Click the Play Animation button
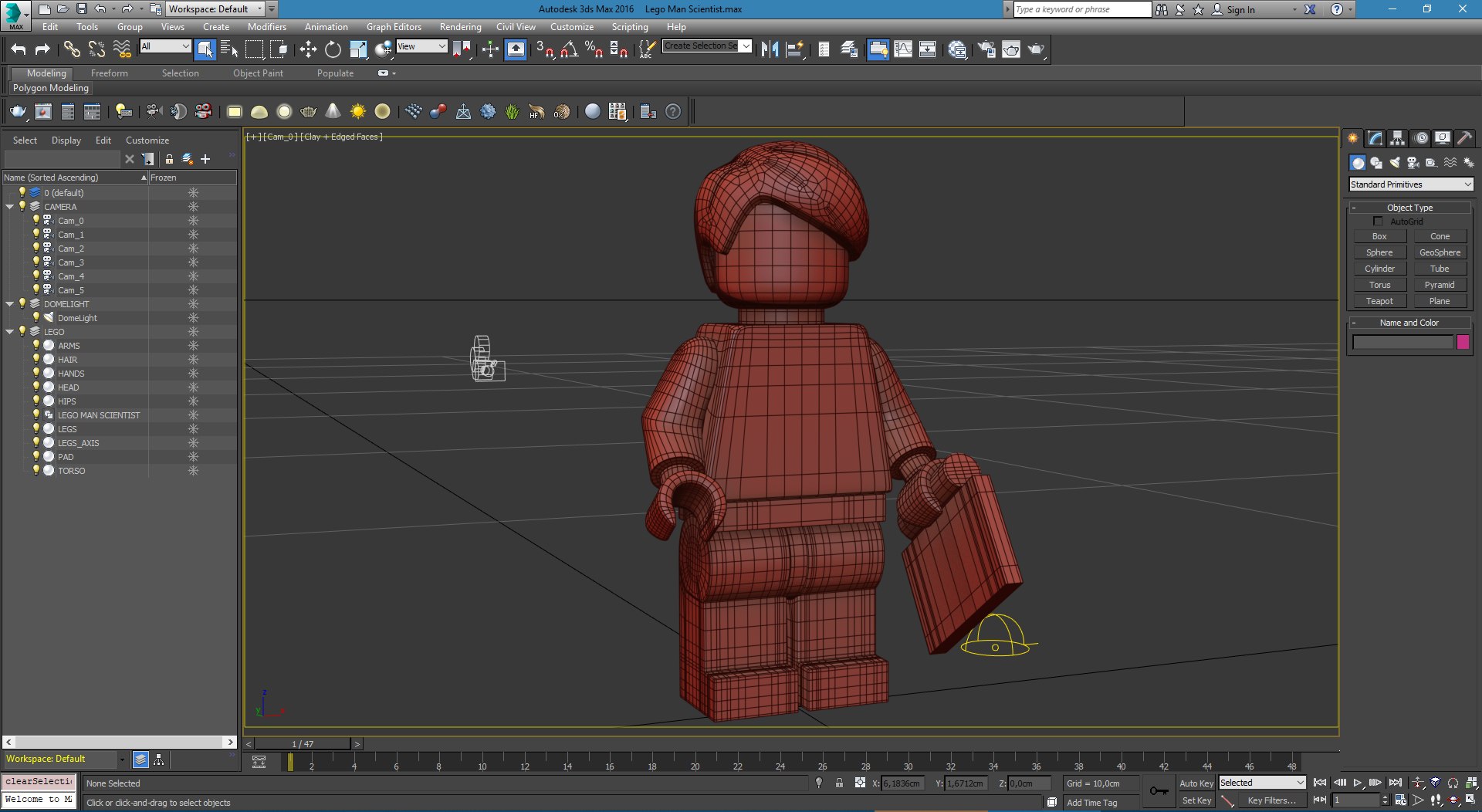 [1358, 783]
